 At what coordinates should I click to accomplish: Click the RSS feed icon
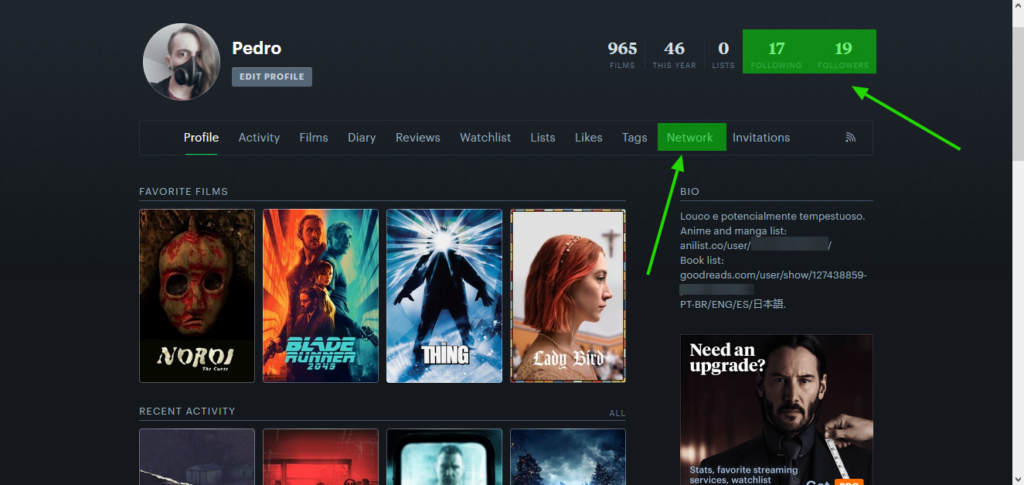851,138
